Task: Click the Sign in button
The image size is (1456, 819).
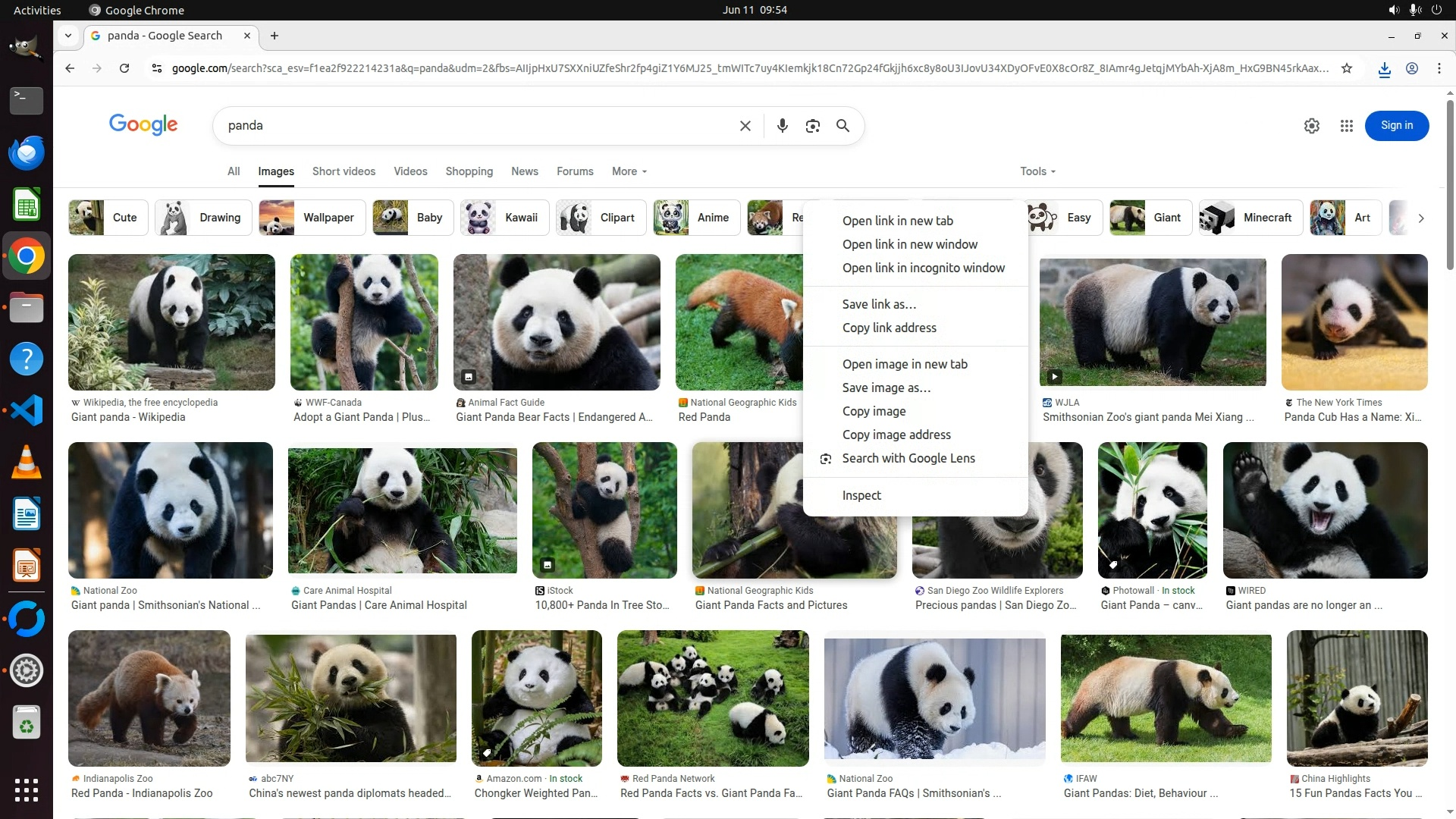Action: pyautogui.click(x=1396, y=126)
